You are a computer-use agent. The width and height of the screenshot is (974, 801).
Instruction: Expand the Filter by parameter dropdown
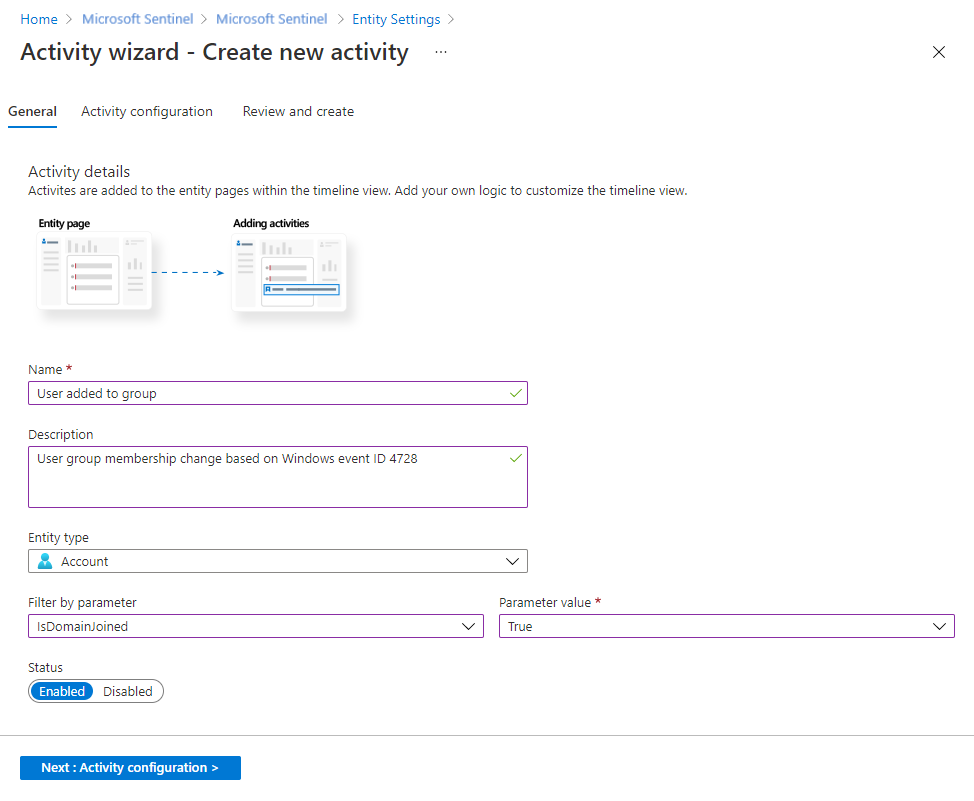(x=468, y=626)
